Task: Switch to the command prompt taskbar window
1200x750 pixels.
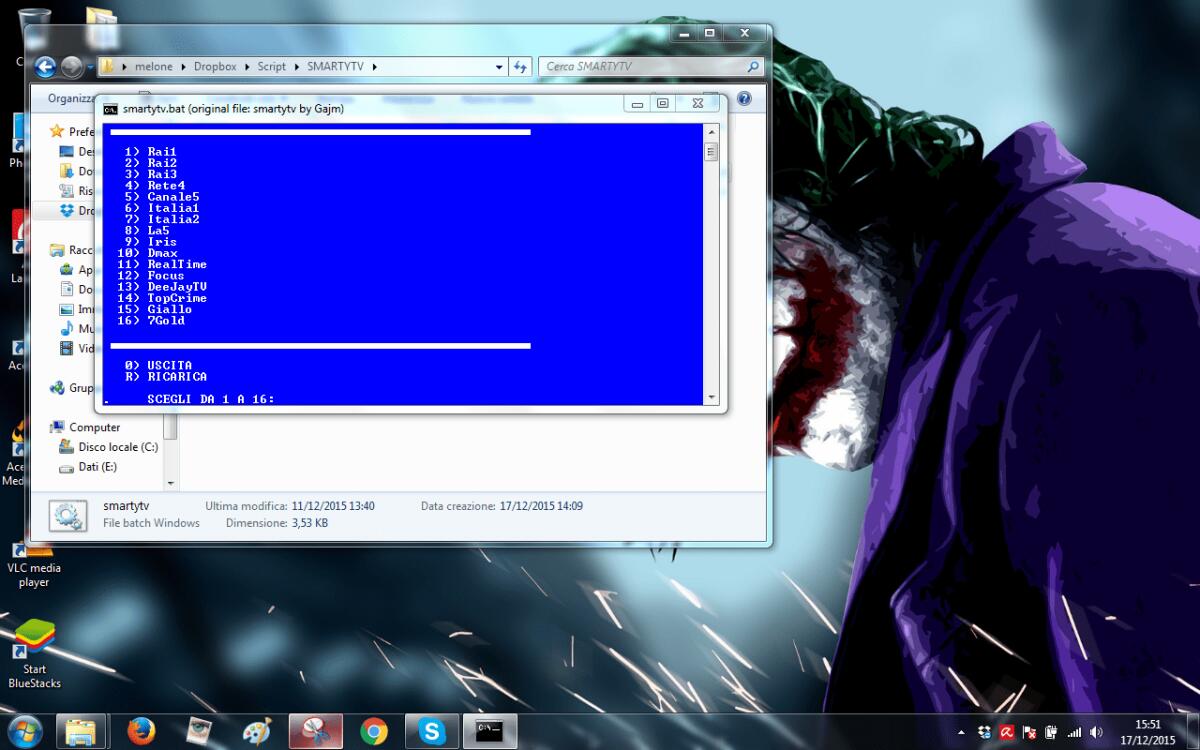Action: point(489,731)
